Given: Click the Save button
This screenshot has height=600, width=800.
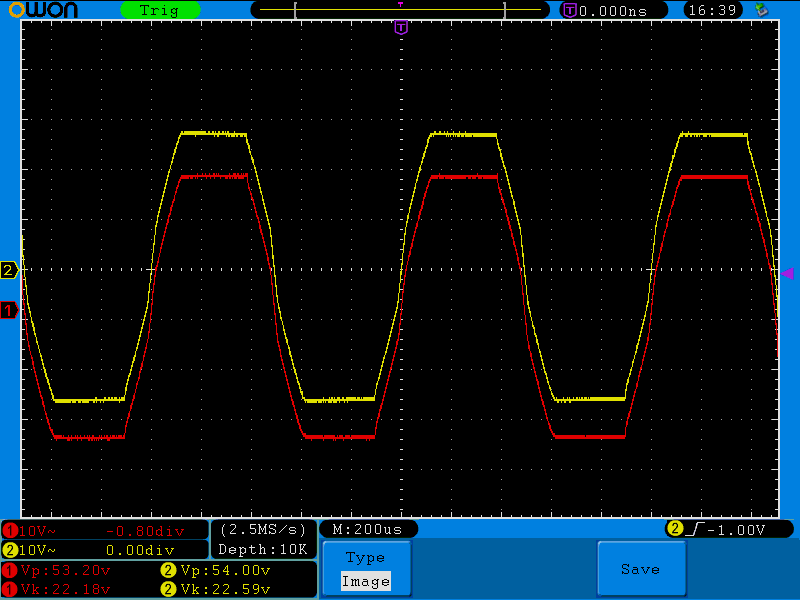Looking at the screenshot, I should (641, 568).
